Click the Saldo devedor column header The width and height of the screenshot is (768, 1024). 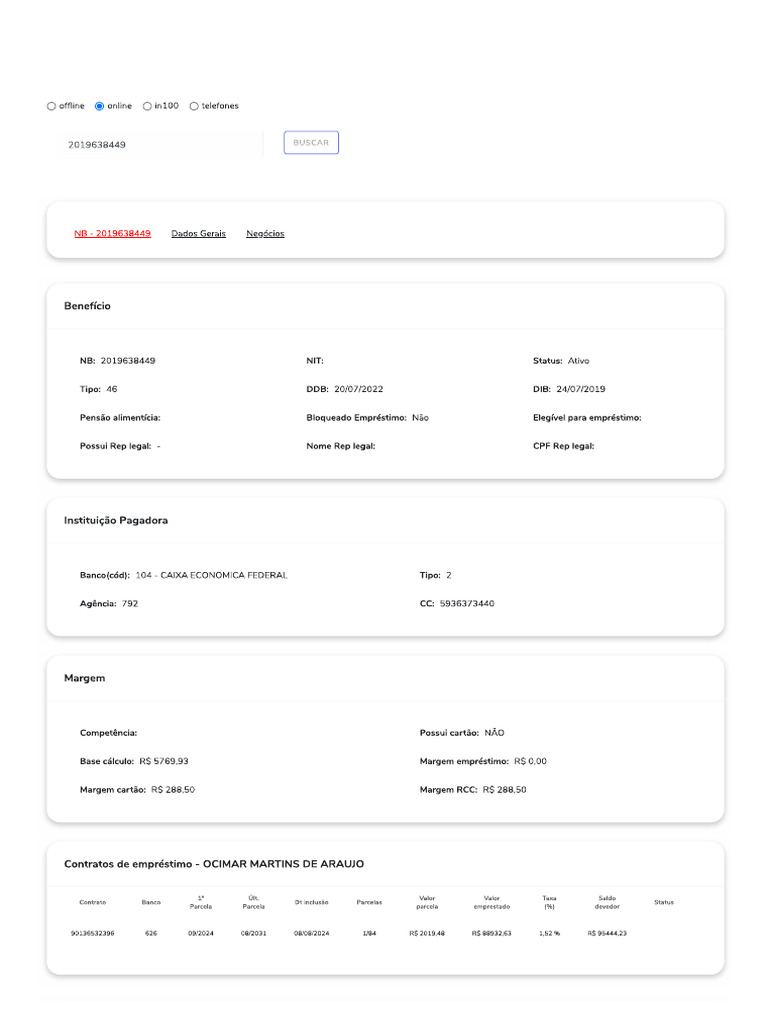click(607, 902)
